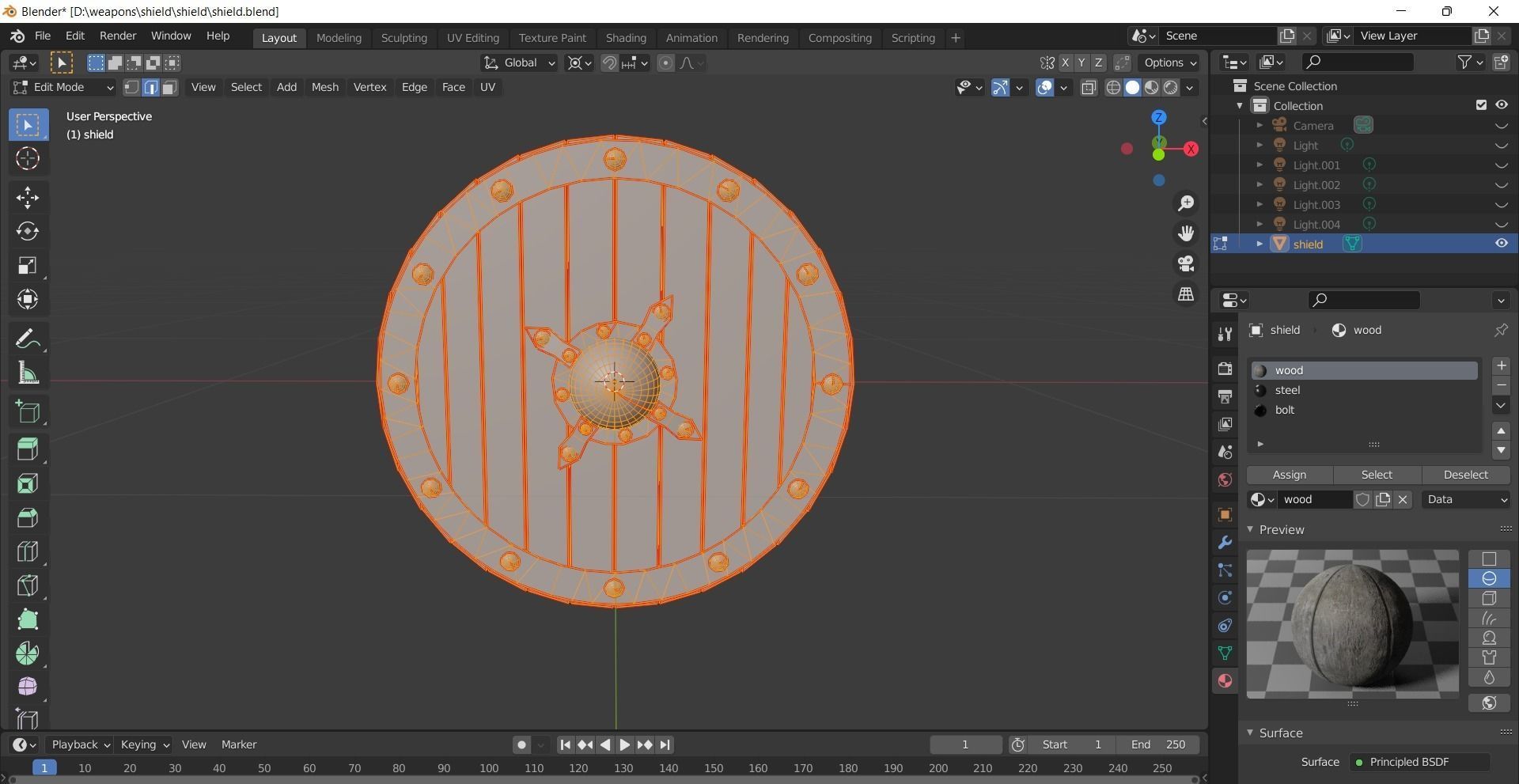Select the Add Cube tool
The height and width of the screenshot is (784, 1519).
(x=28, y=412)
